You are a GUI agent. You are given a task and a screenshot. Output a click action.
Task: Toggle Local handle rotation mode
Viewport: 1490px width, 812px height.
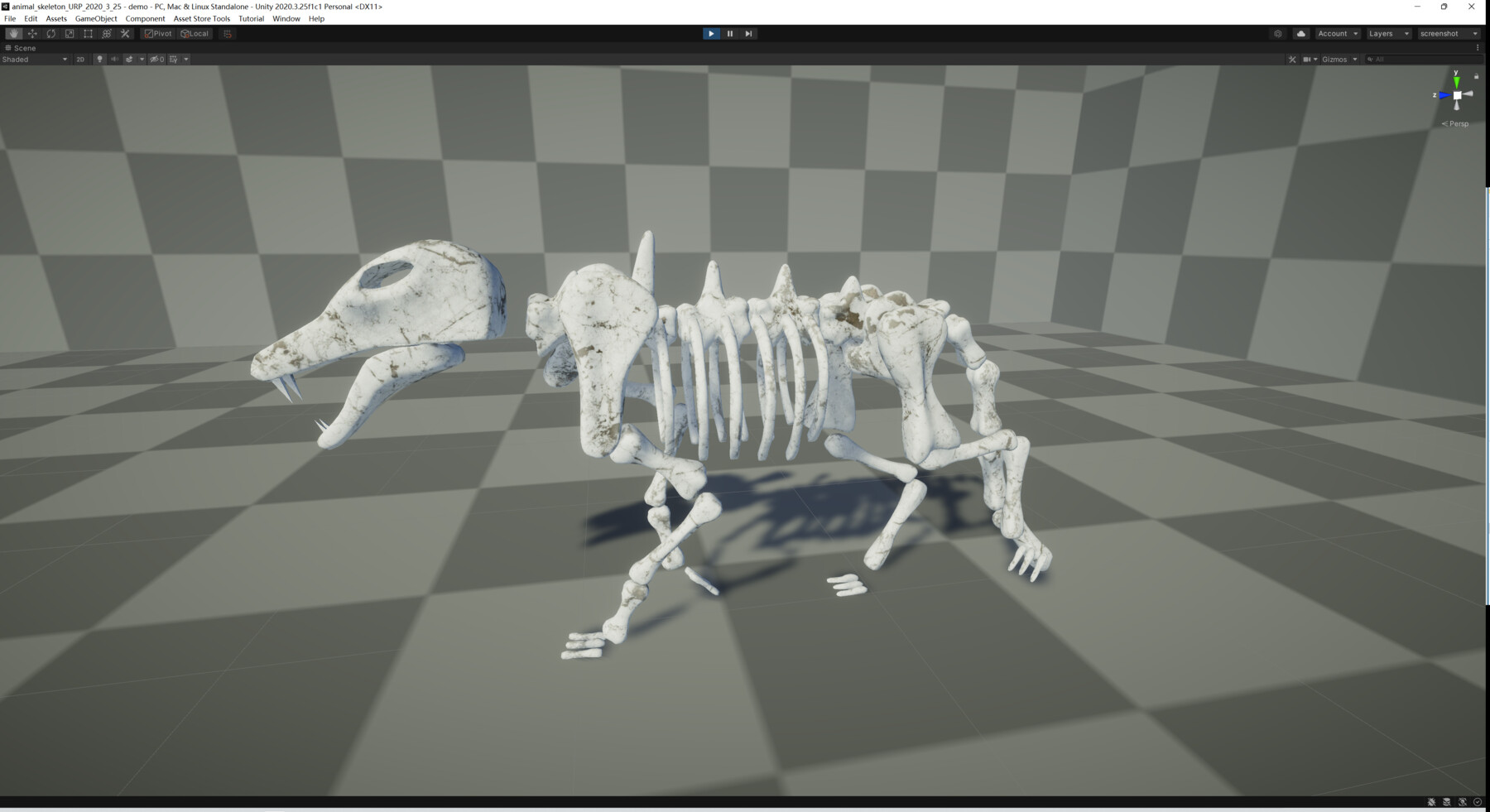[195, 33]
